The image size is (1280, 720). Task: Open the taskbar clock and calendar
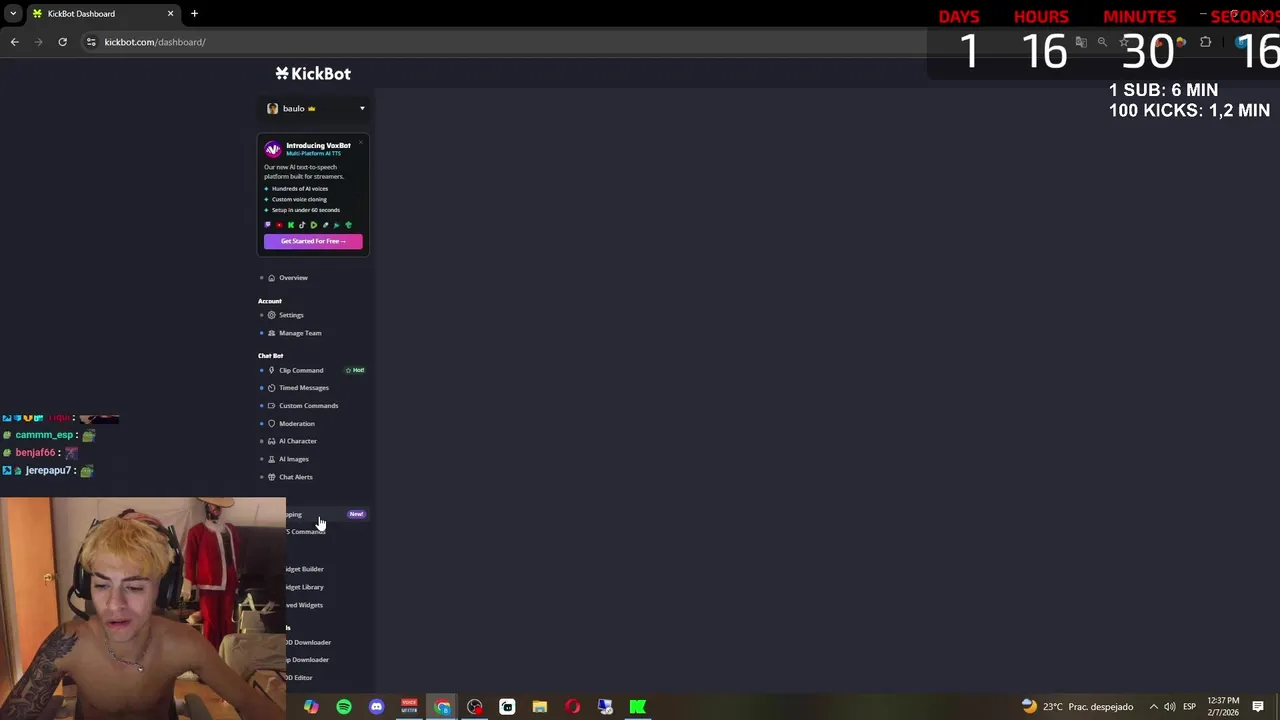[x=1223, y=707]
